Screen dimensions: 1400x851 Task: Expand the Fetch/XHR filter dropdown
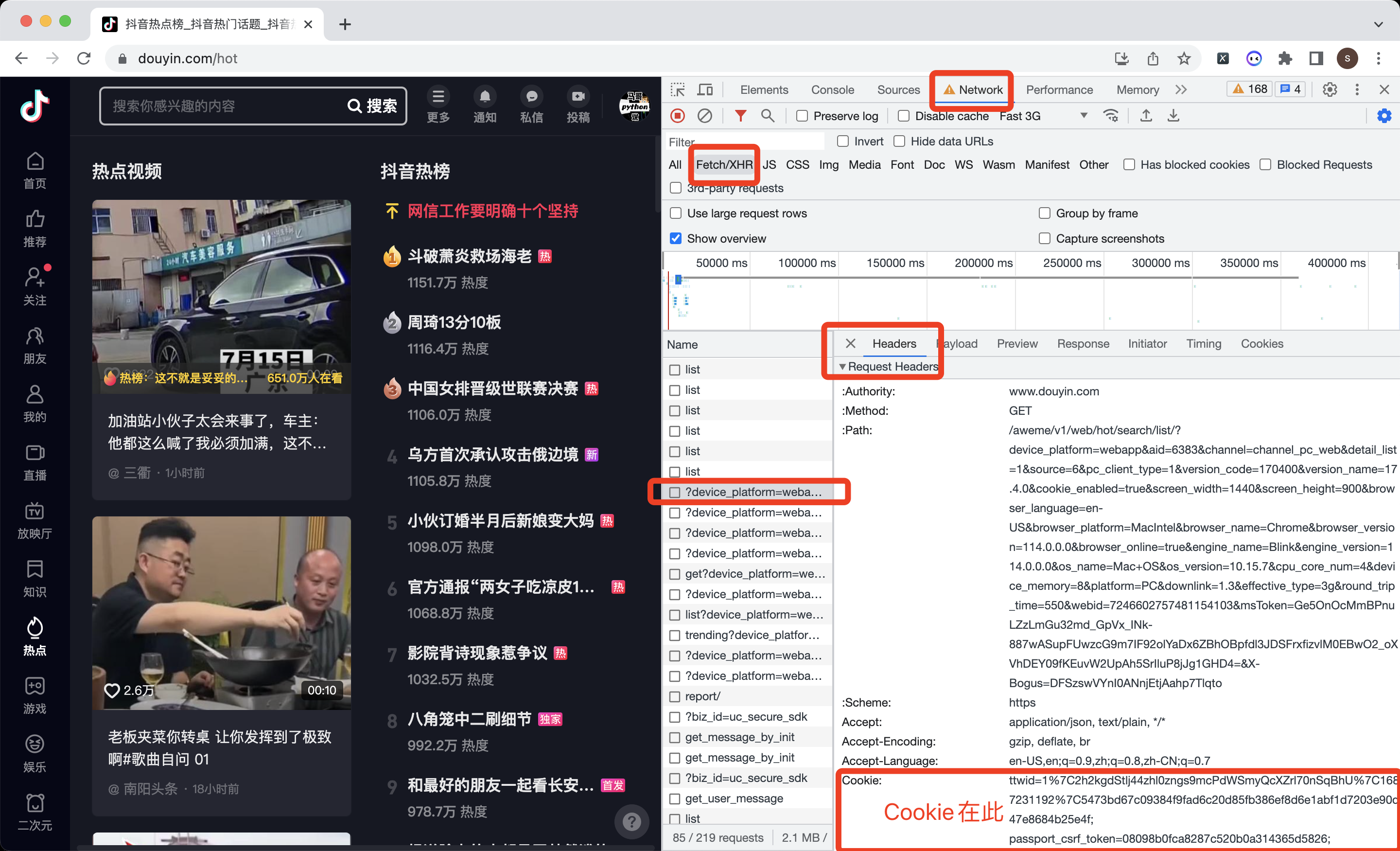pos(724,165)
